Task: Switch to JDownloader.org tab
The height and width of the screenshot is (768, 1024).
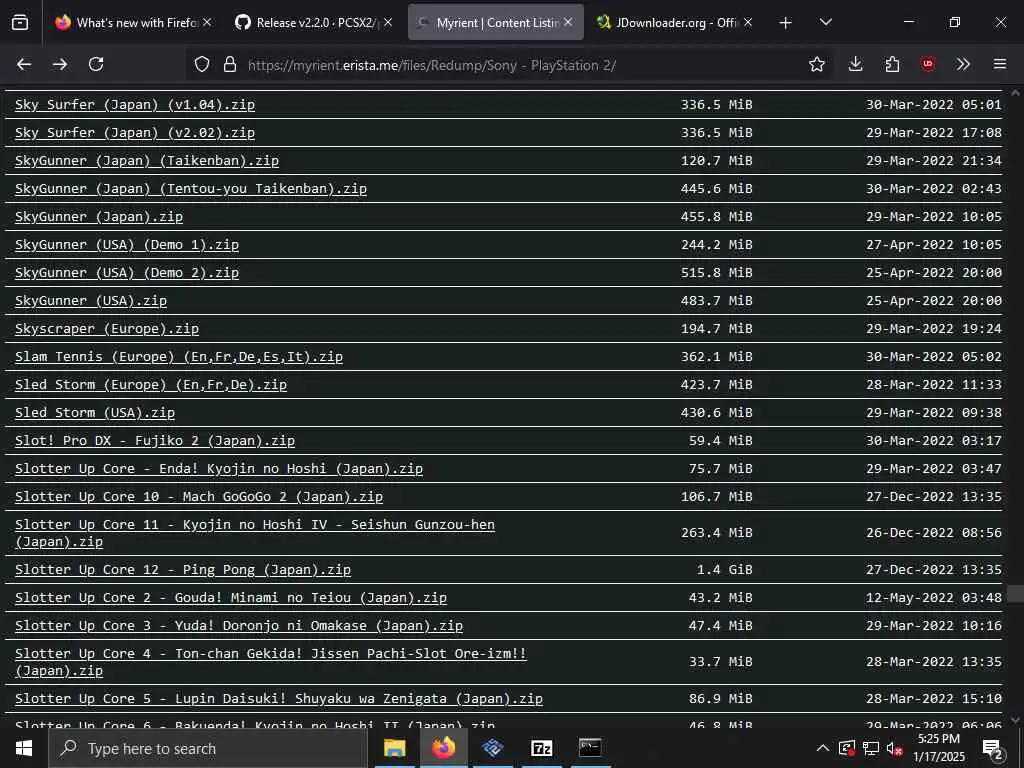Action: click(674, 22)
